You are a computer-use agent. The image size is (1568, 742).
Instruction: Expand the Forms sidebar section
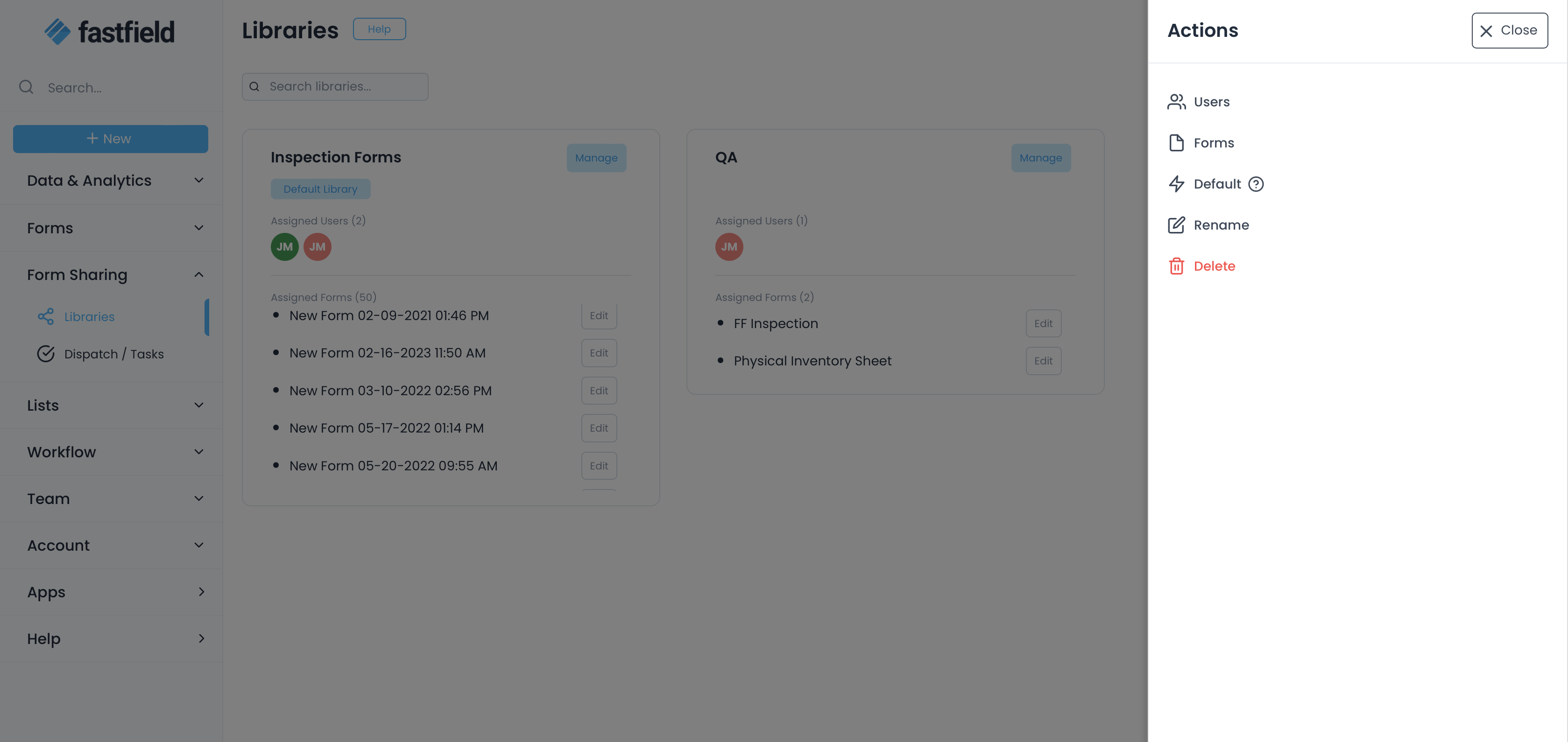tap(198, 228)
